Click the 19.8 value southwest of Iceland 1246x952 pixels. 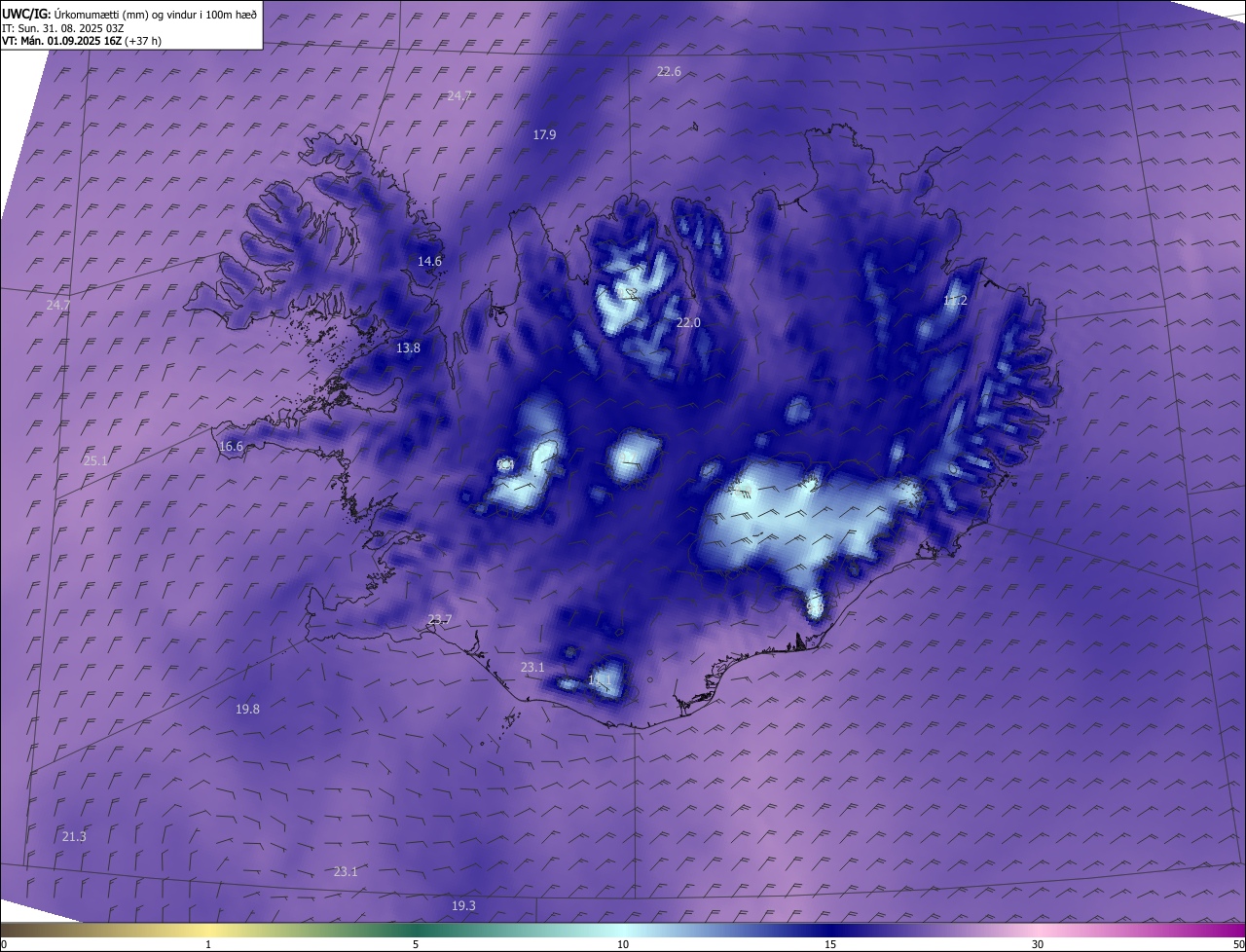(x=247, y=709)
